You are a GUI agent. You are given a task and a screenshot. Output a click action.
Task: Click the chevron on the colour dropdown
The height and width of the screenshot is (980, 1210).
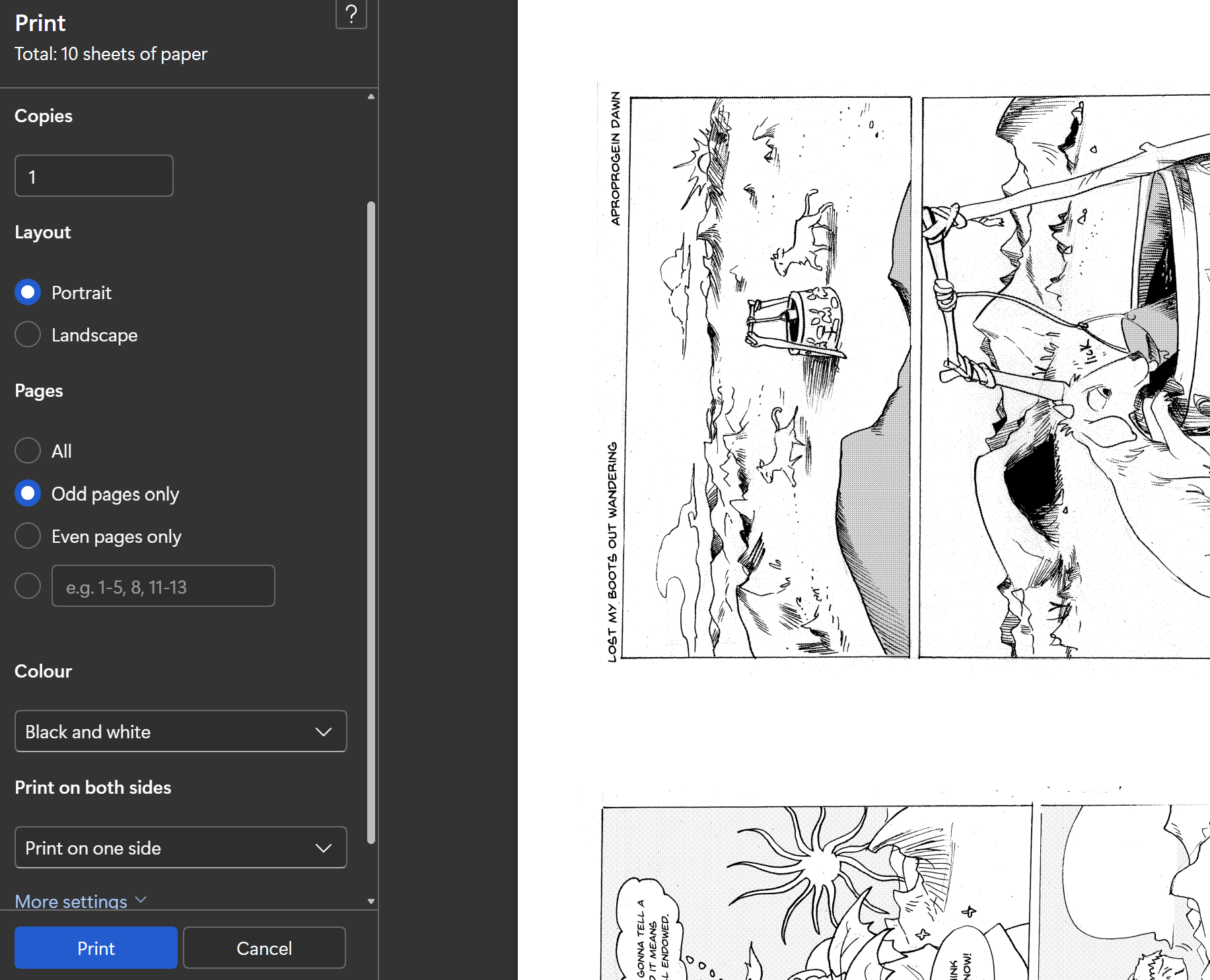click(324, 732)
